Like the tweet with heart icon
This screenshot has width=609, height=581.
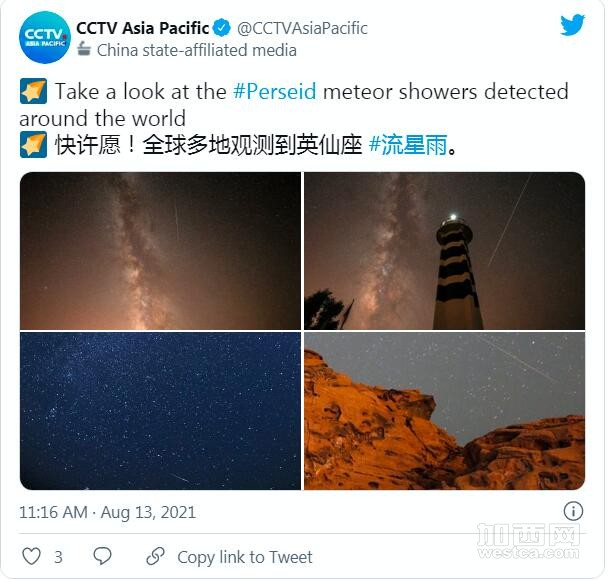coord(31,556)
